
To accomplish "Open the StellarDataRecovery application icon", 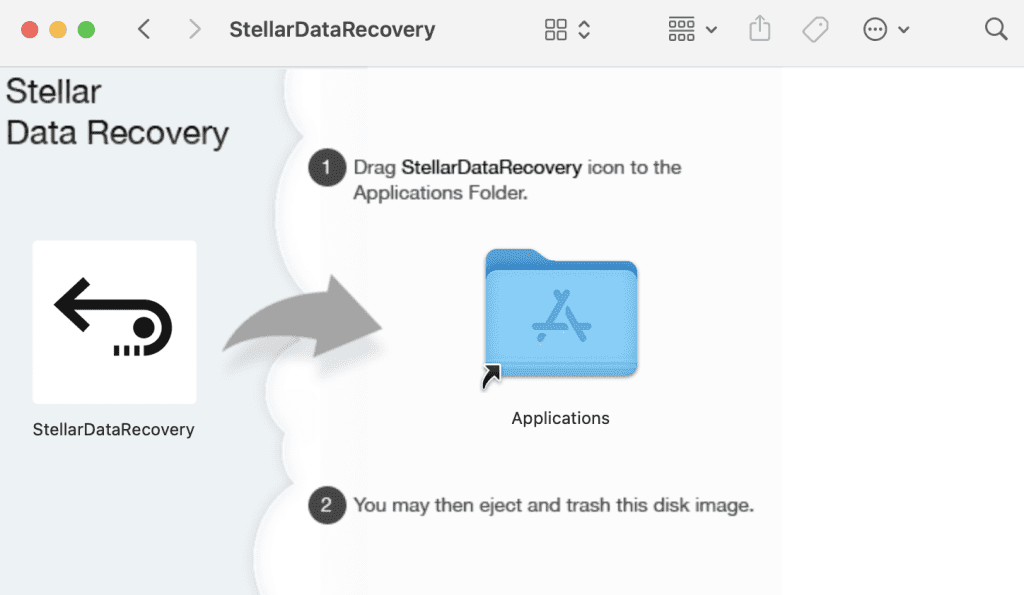I will pos(114,322).
